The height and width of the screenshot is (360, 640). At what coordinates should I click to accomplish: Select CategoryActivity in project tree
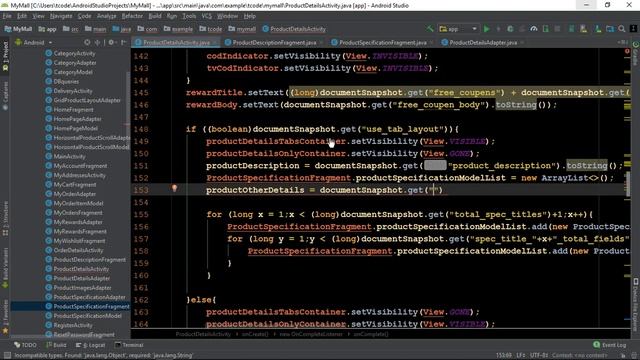[74, 53]
